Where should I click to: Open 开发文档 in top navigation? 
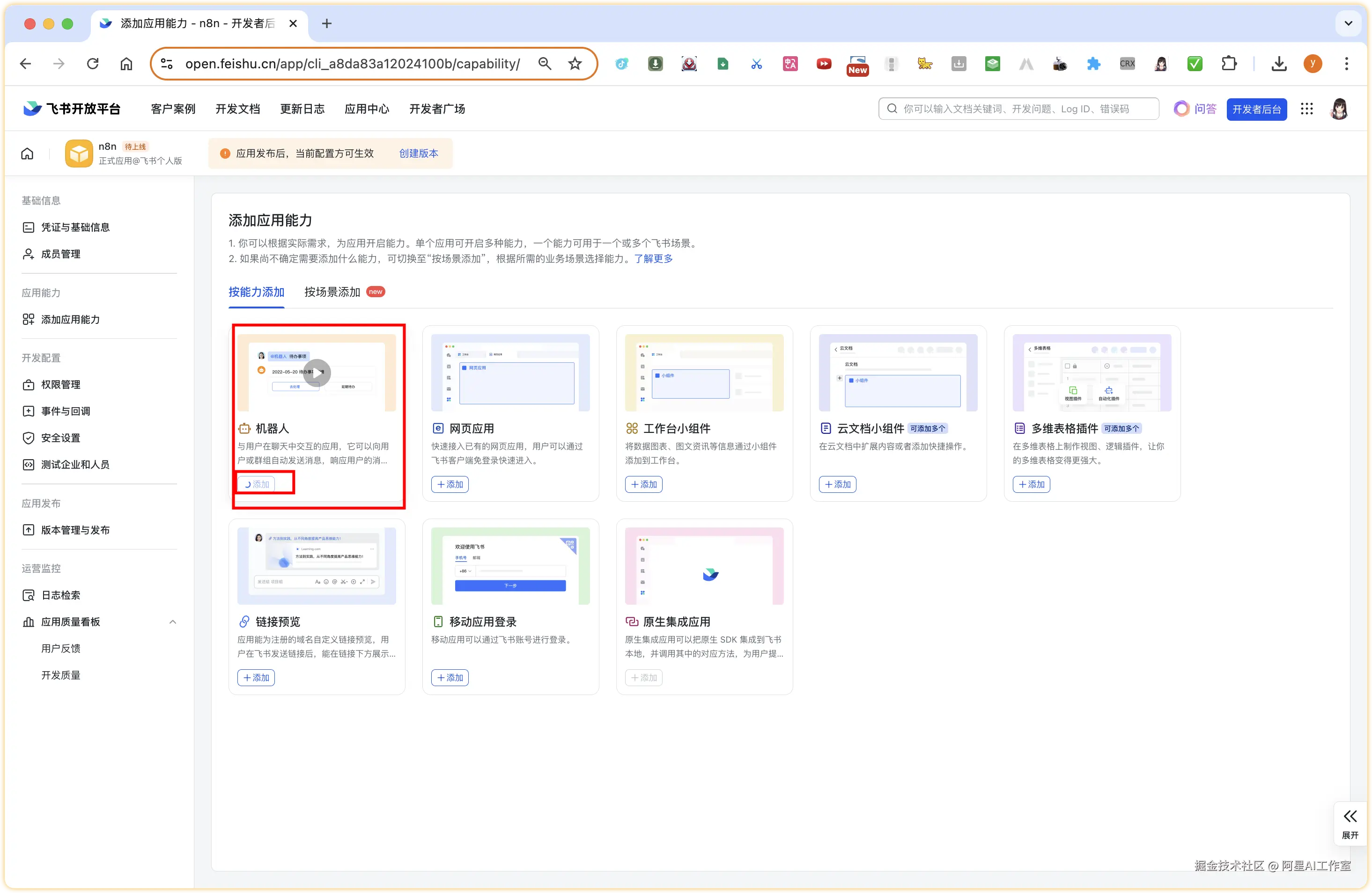[x=237, y=109]
